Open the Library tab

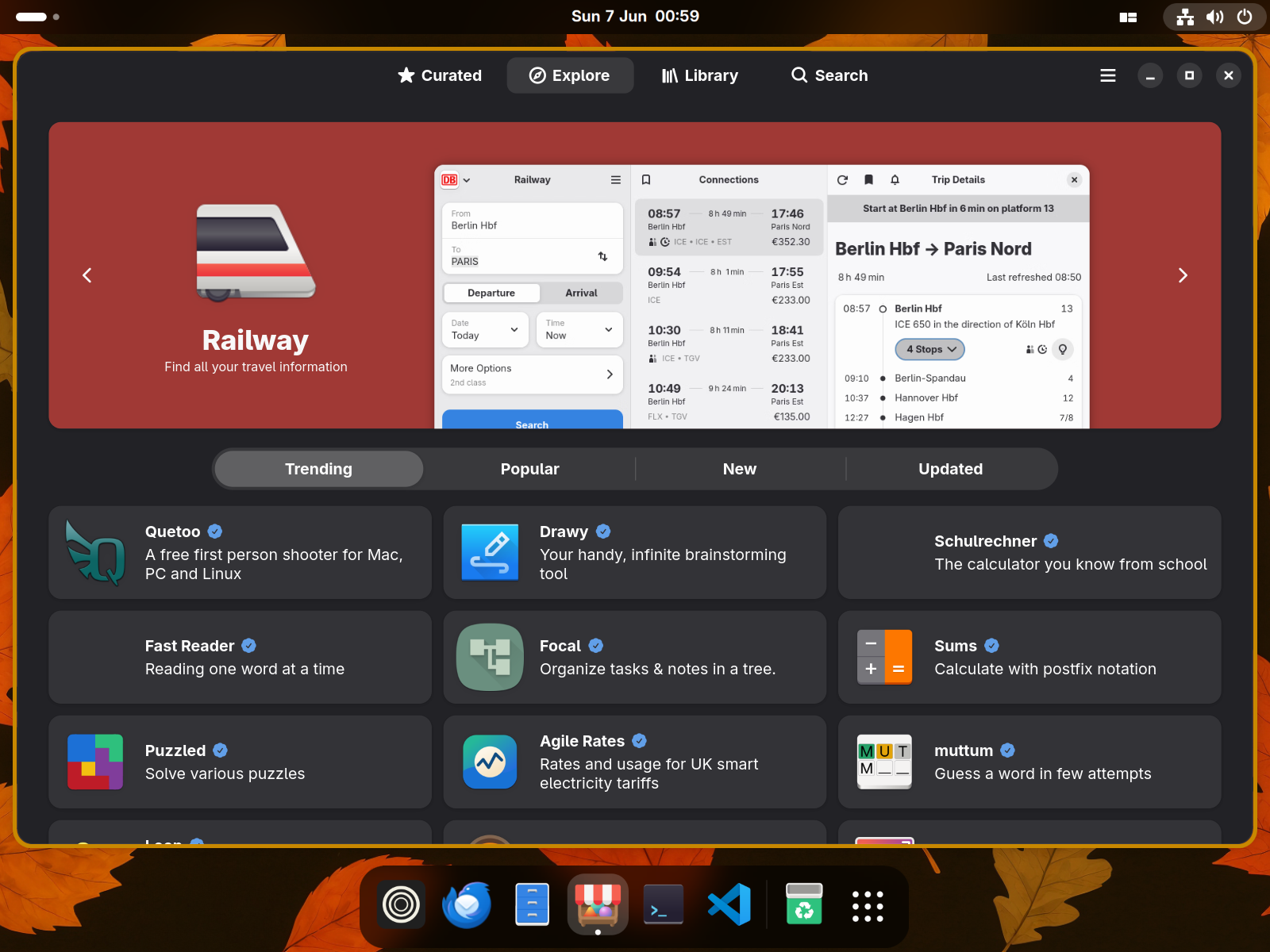[700, 75]
